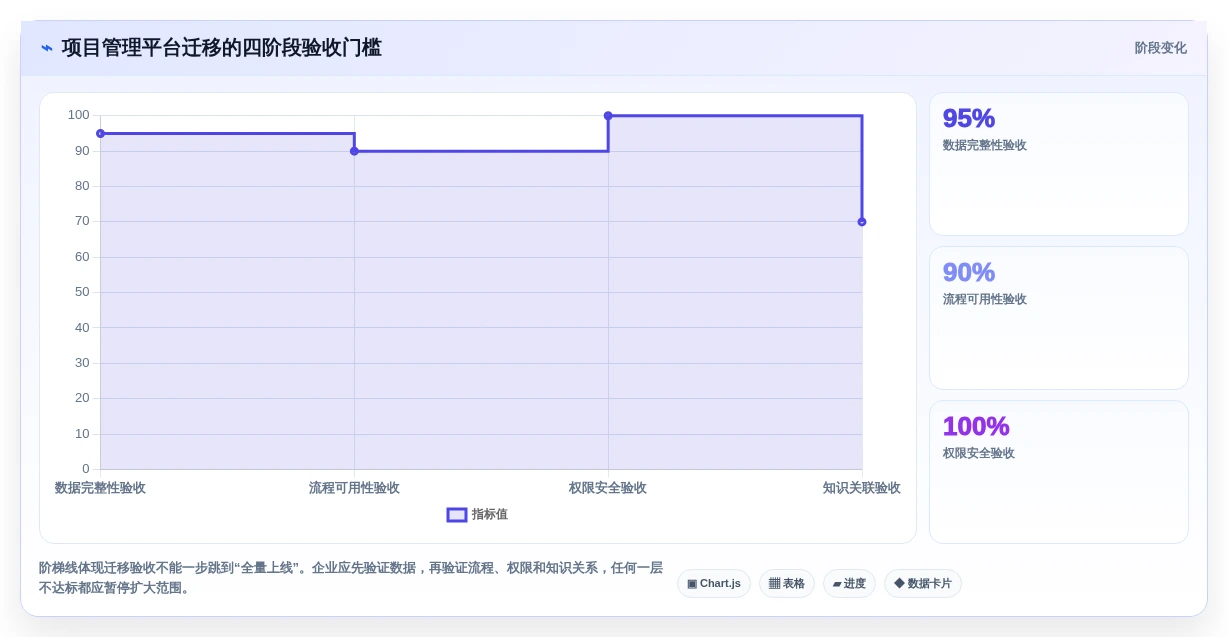
Task: Click the y-axis value 50
Action: coord(82,292)
